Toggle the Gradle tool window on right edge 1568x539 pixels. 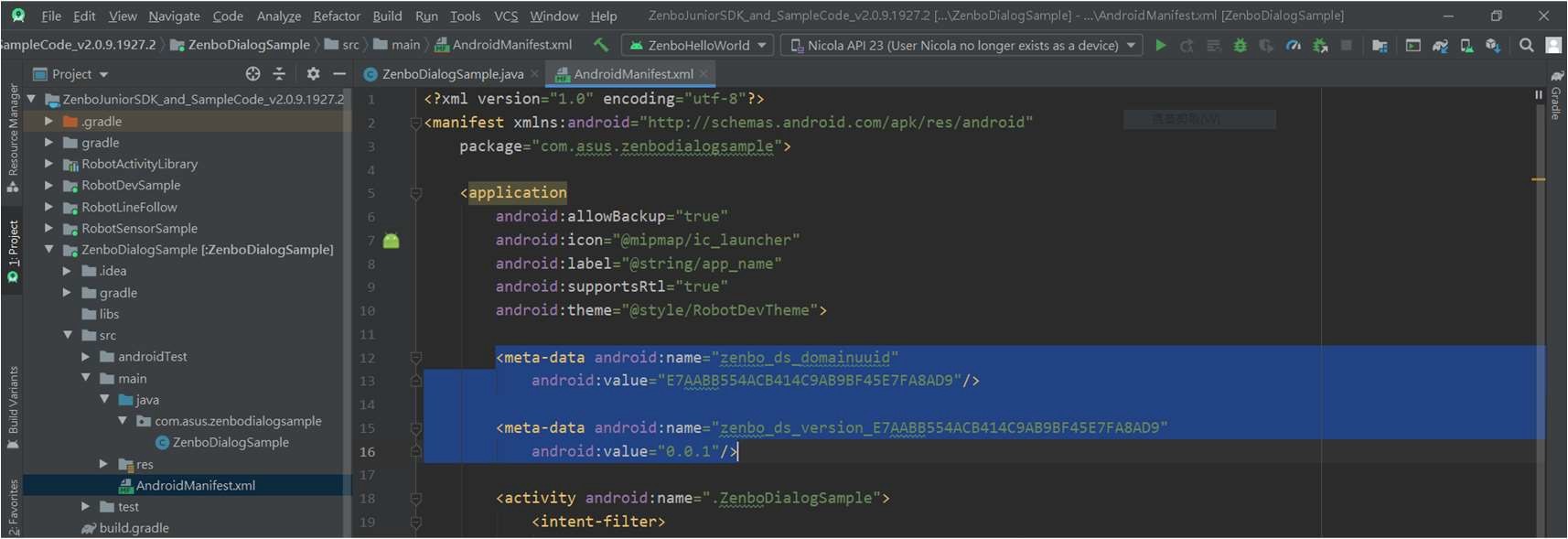[1555, 95]
